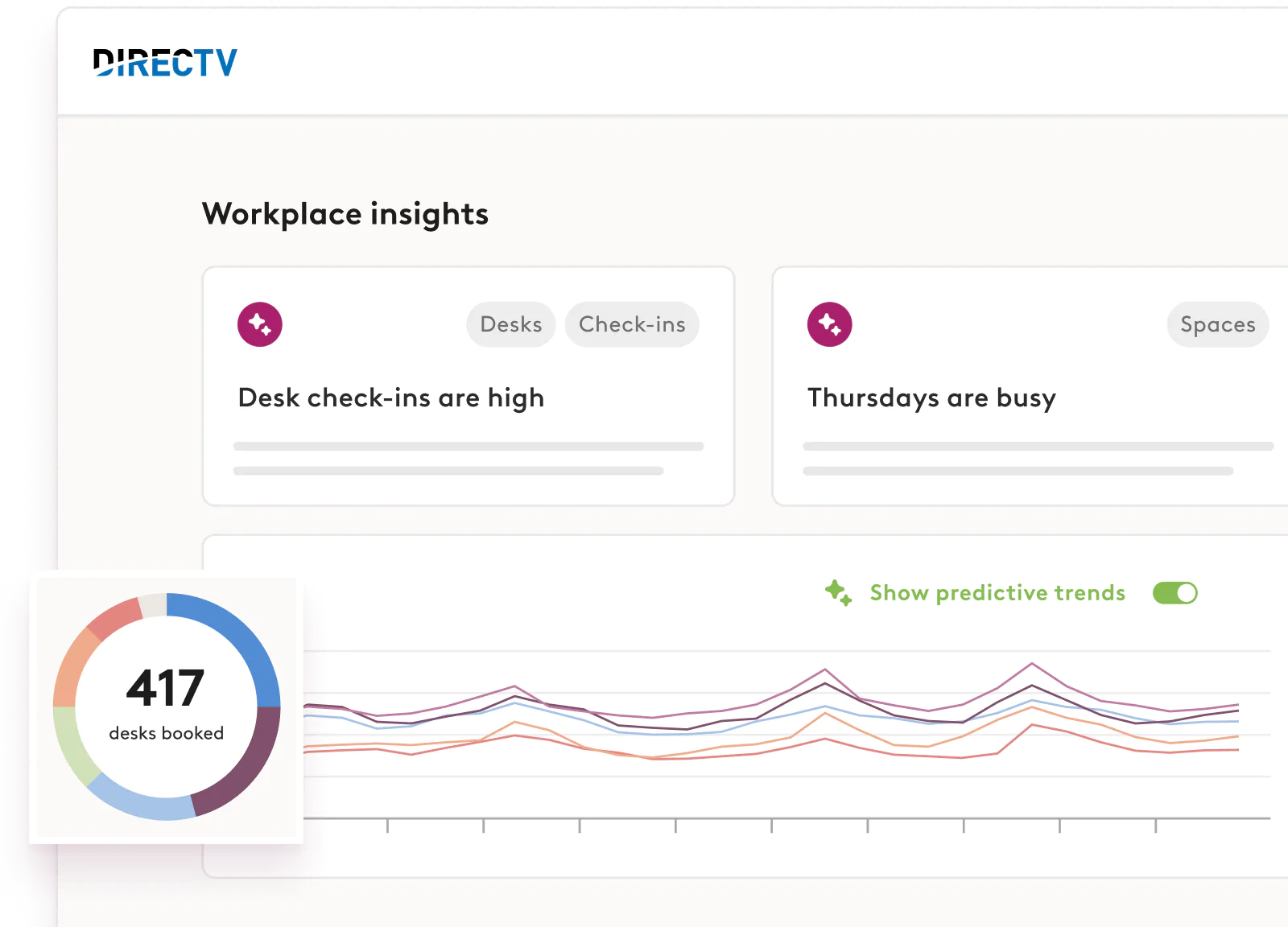The height and width of the screenshot is (927, 1288).
Task: Toggle the Desks filter tag
Action: pyautogui.click(x=510, y=324)
